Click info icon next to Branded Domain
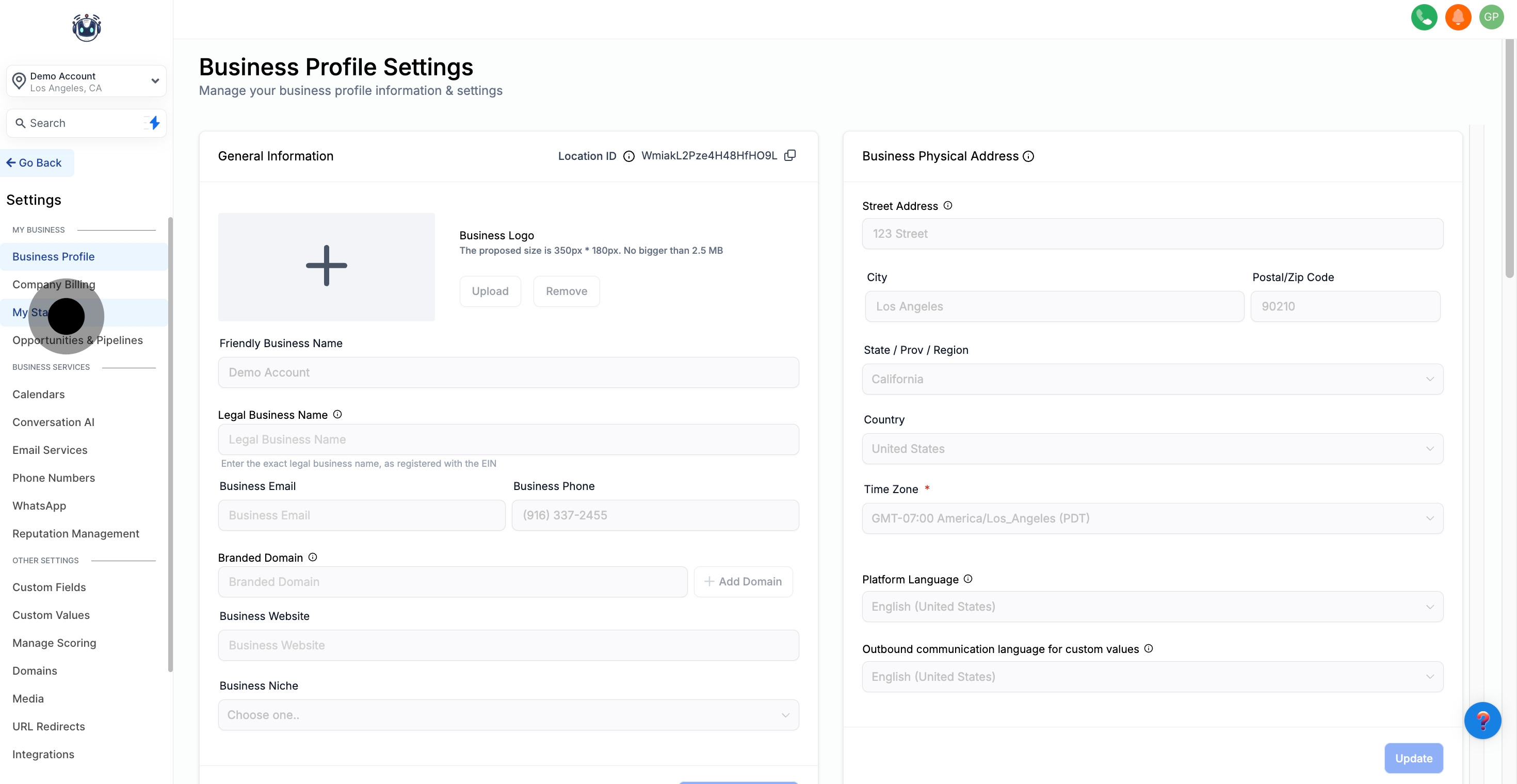The image size is (1517, 784). (313, 557)
